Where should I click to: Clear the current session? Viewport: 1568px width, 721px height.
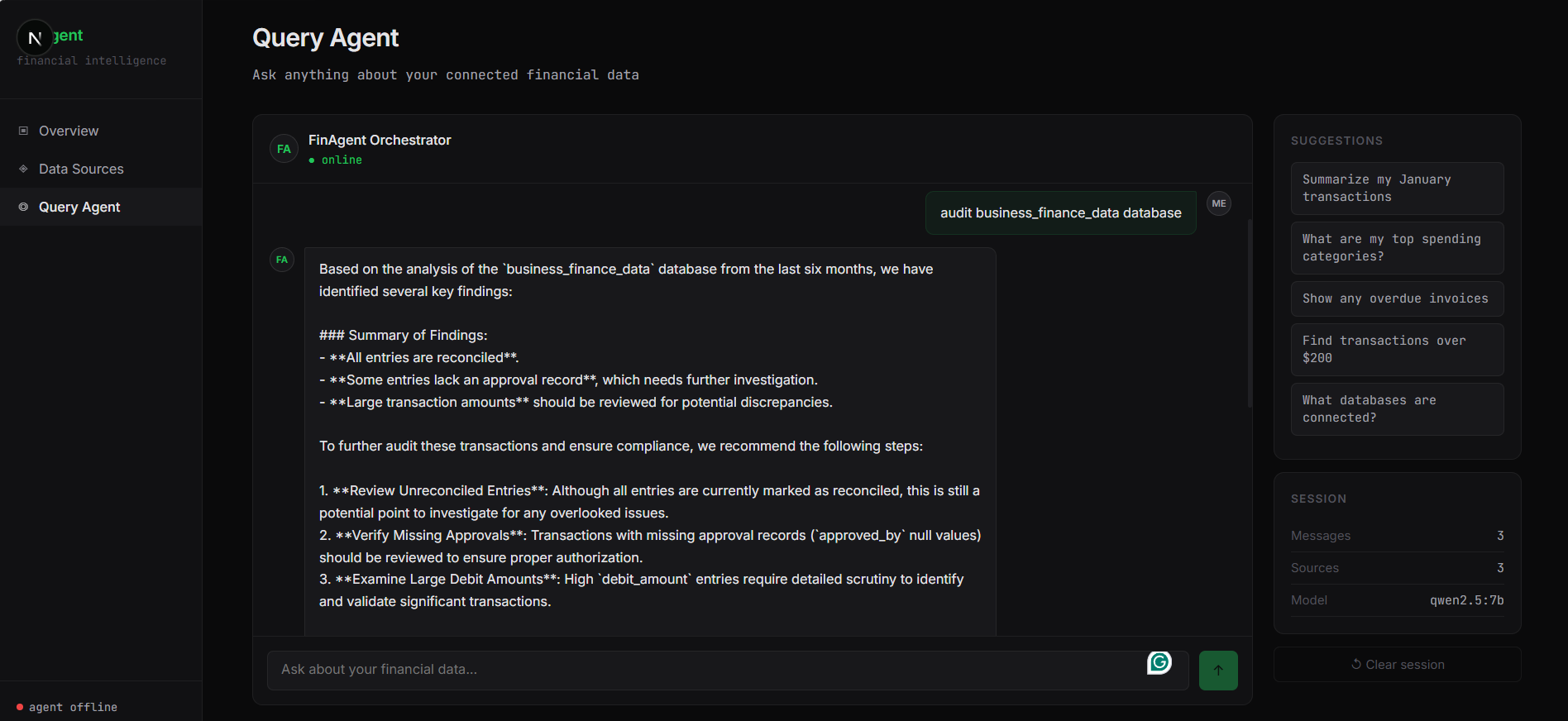[1397, 665]
